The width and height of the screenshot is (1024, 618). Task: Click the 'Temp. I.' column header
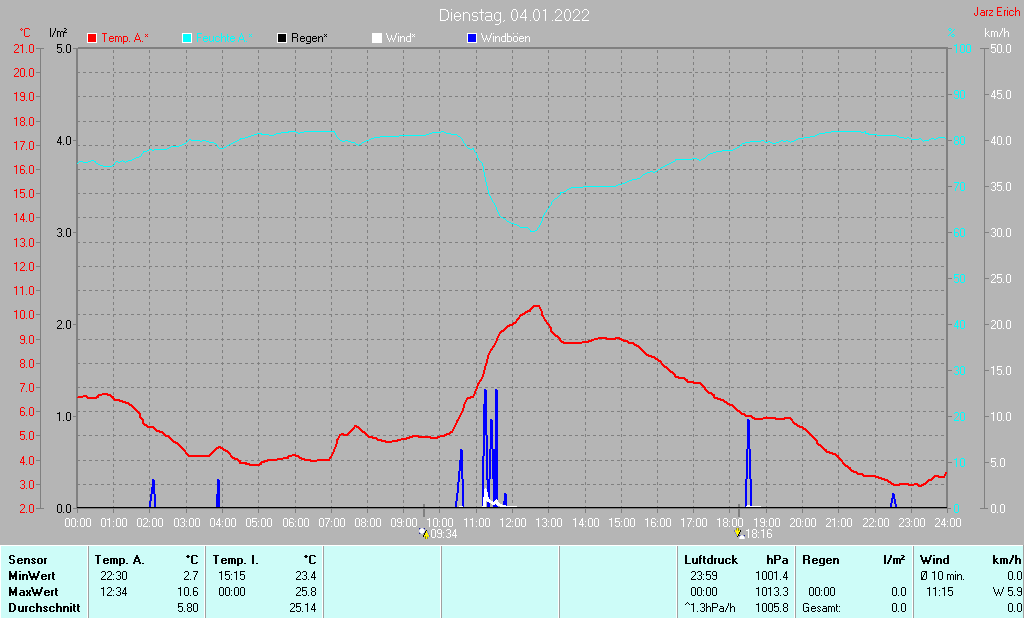coord(236,561)
